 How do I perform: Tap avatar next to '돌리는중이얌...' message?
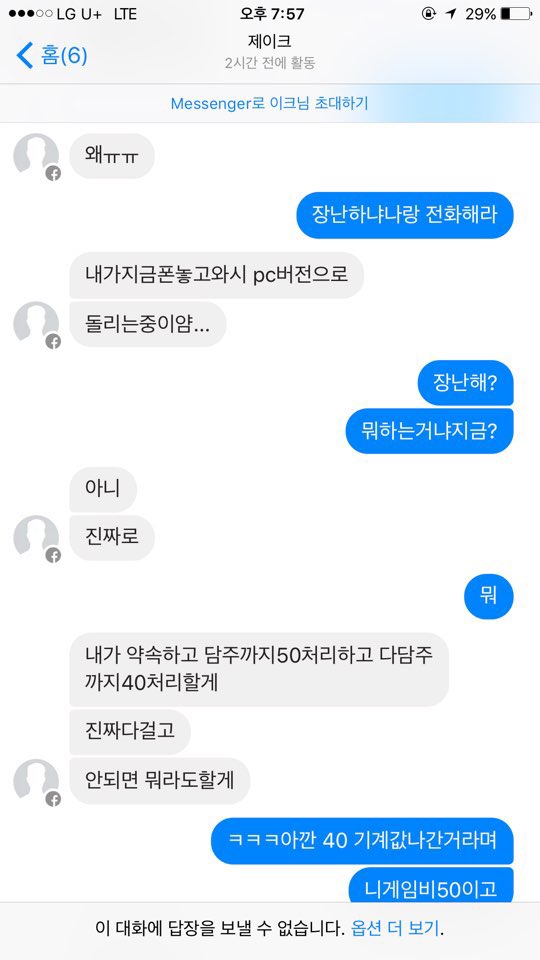[37, 324]
